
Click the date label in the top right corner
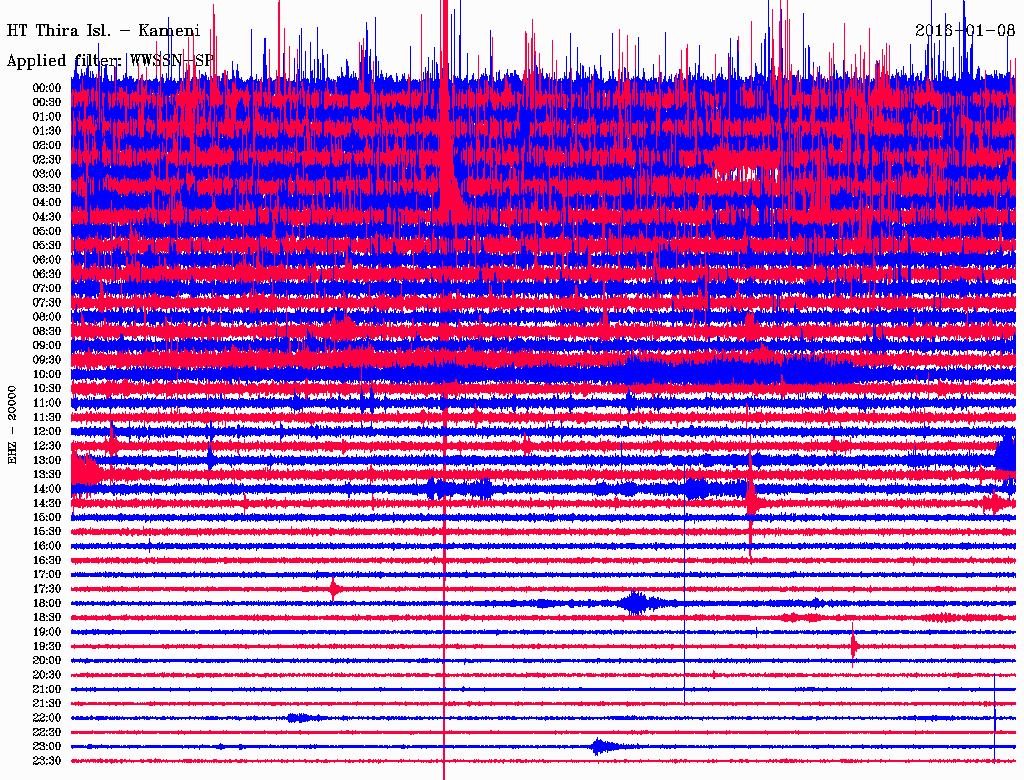coord(966,30)
